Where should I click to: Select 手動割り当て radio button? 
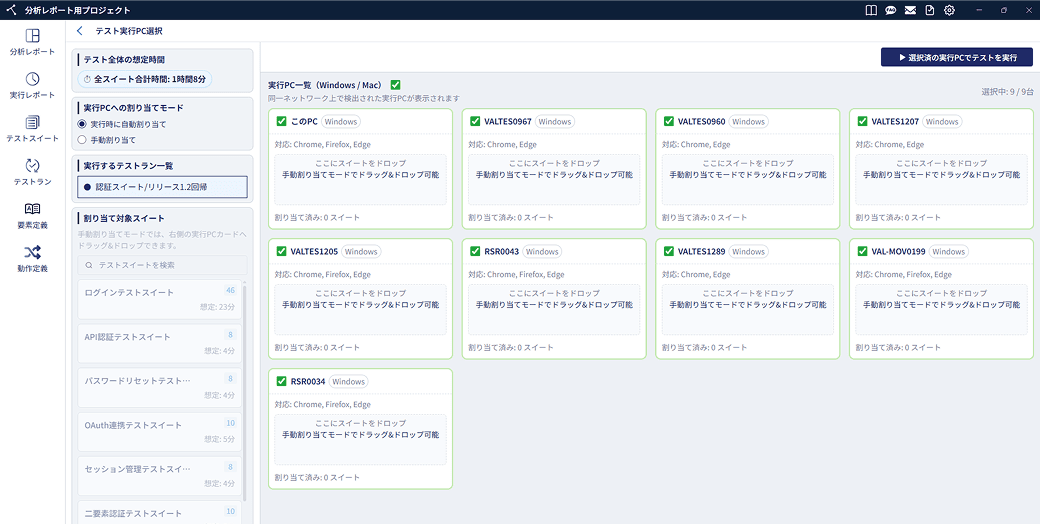[82, 140]
